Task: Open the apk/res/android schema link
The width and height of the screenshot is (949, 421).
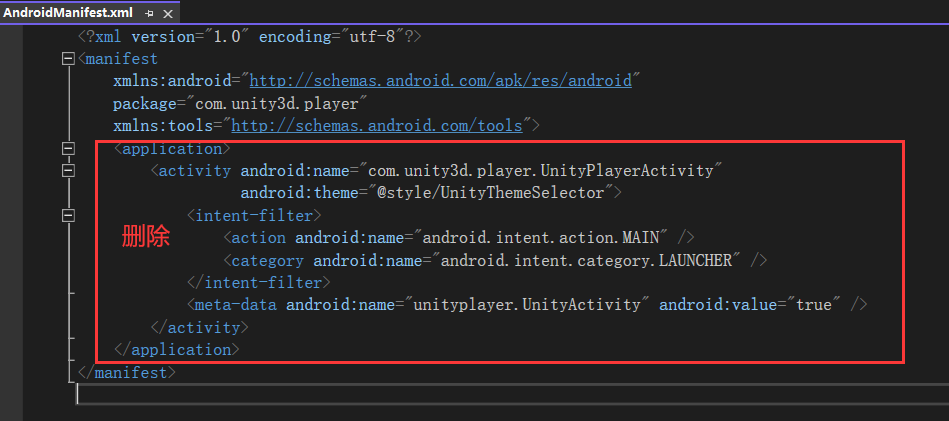Action: (x=440, y=81)
